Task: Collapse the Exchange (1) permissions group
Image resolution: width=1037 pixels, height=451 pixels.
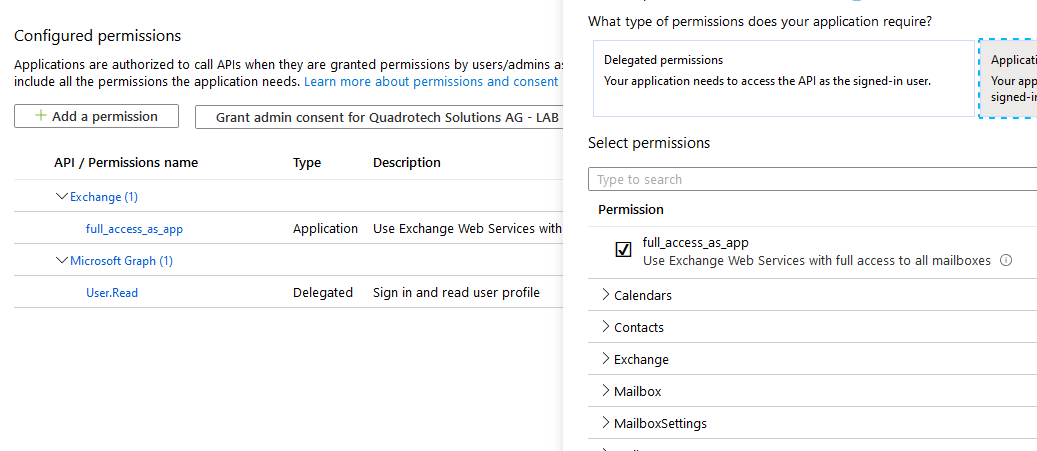Action: pyautogui.click(x=62, y=197)
